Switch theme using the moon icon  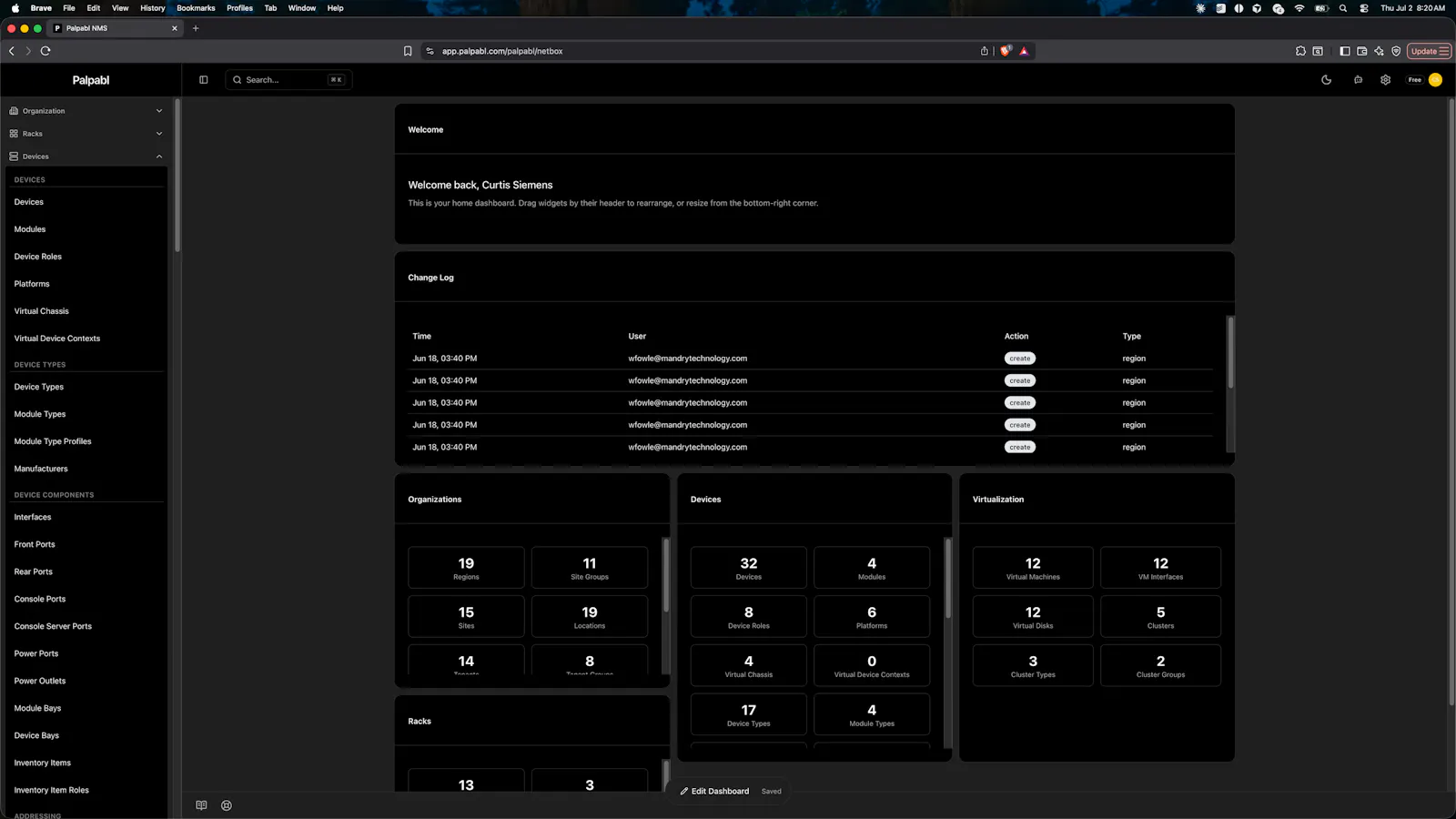(1327, 80)
